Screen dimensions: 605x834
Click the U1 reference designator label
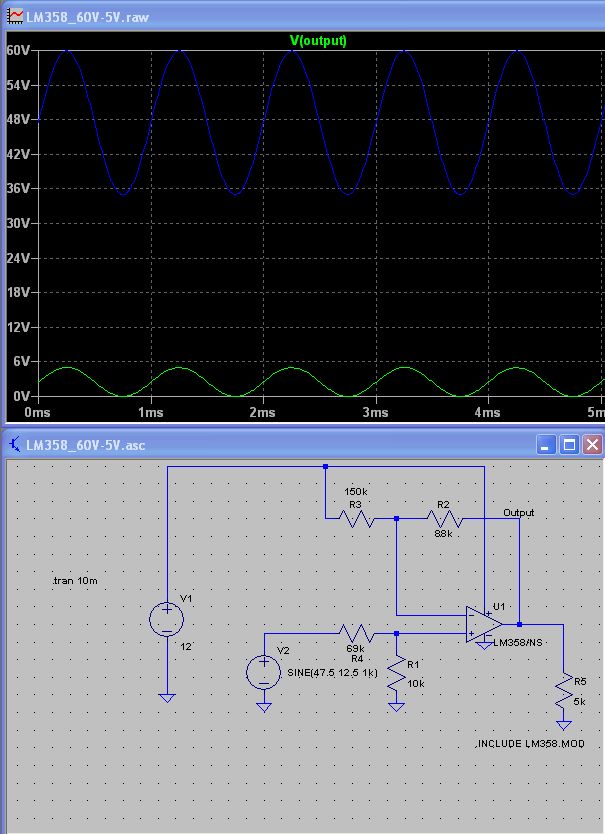[x=499, y=606]
